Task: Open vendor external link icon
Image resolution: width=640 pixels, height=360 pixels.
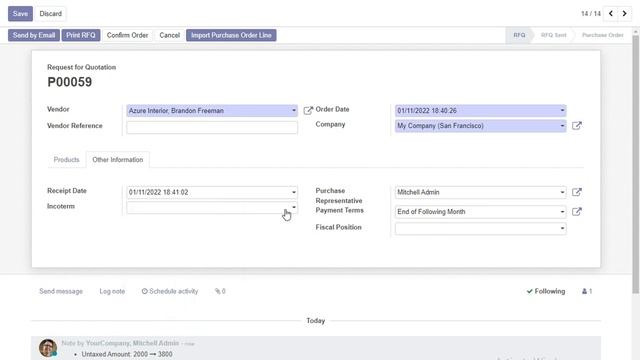Action: tap(308, 110)
